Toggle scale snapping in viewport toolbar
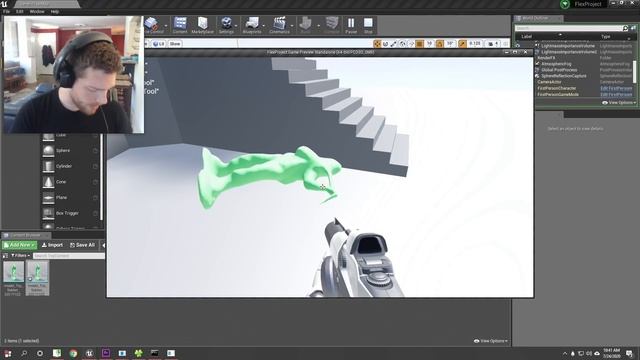This screenshot has height=360, width=640. 462,44
